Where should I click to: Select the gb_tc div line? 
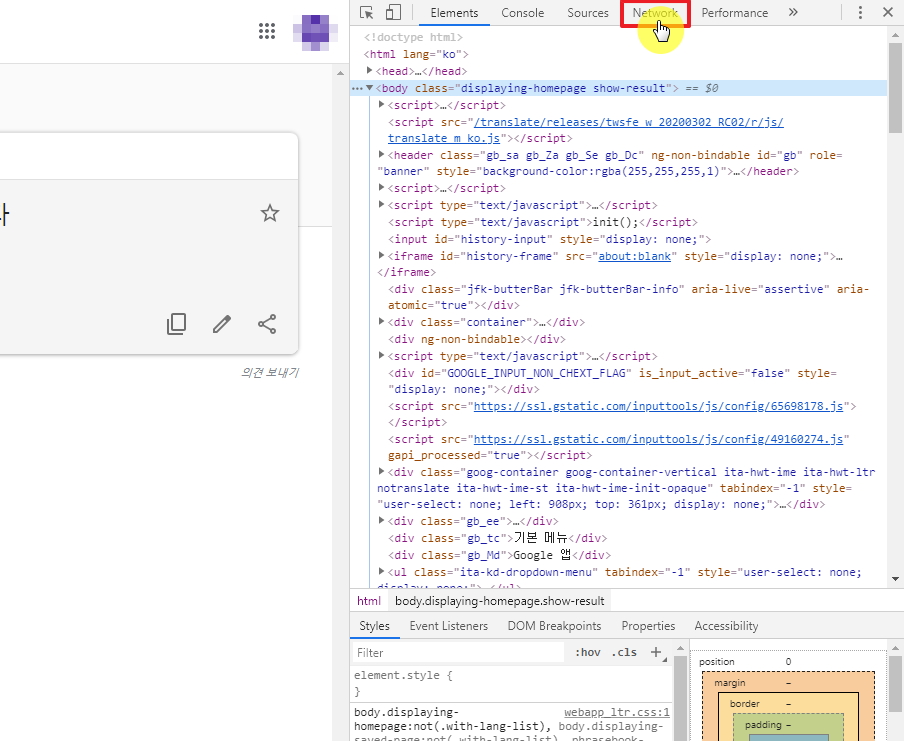[x=498, y=538]
